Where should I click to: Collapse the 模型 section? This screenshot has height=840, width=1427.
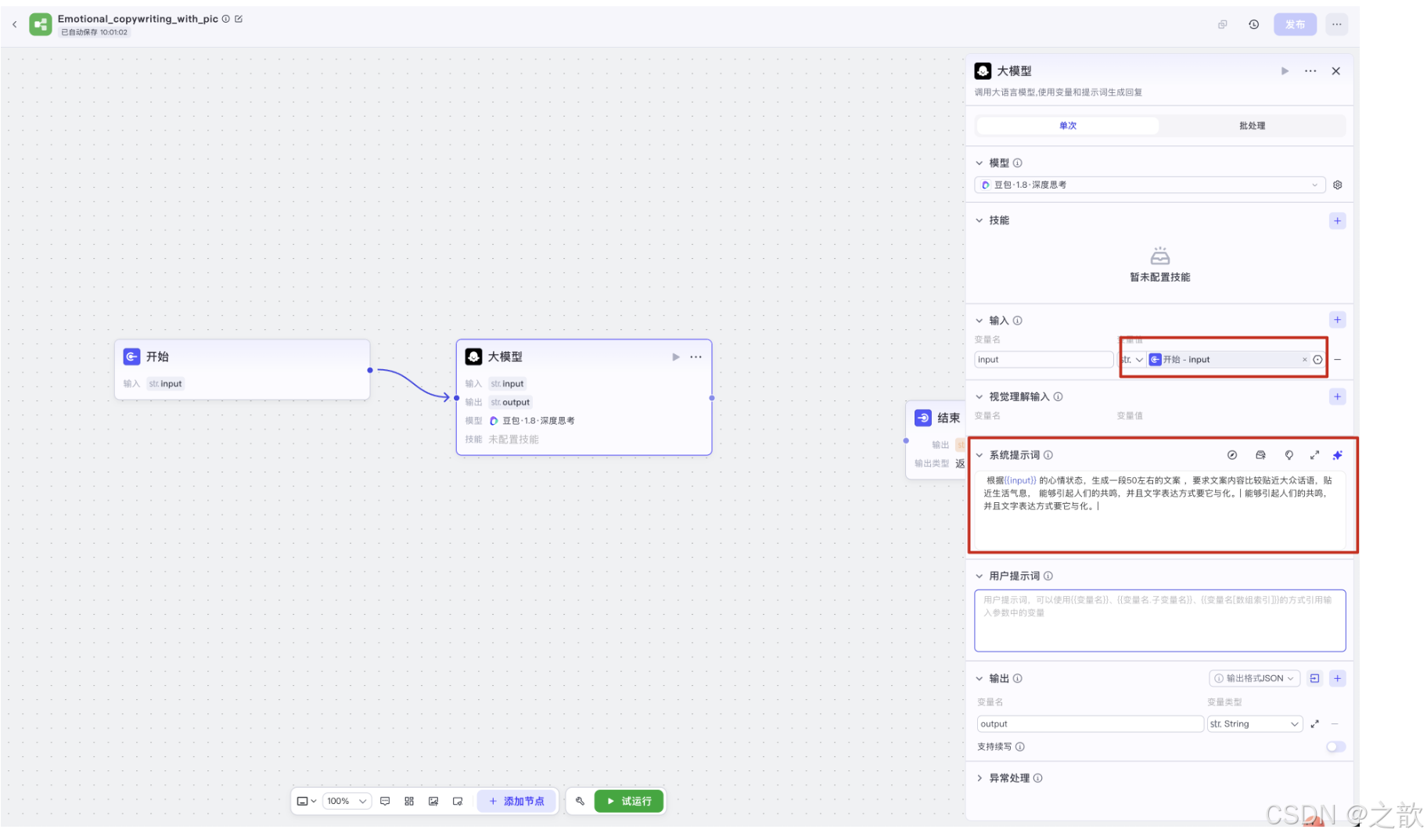tap(979, 163)
